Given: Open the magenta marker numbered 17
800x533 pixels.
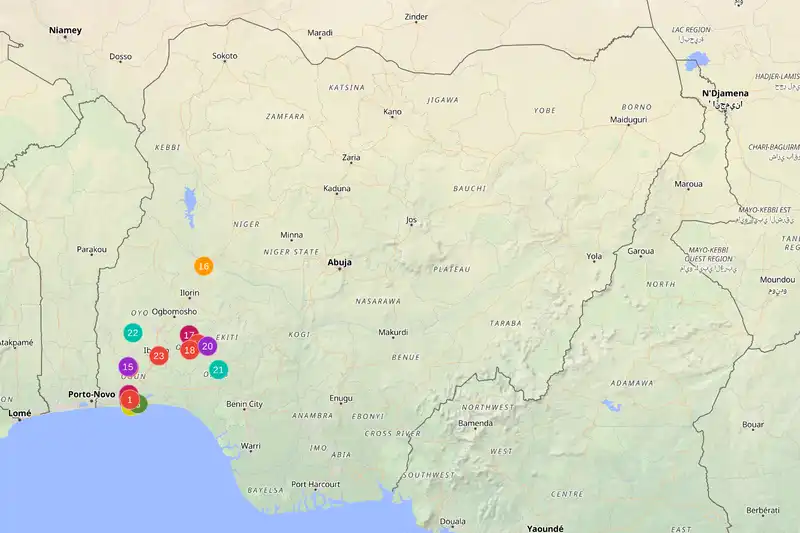Looking at the screenshot, I should [189, 335].
